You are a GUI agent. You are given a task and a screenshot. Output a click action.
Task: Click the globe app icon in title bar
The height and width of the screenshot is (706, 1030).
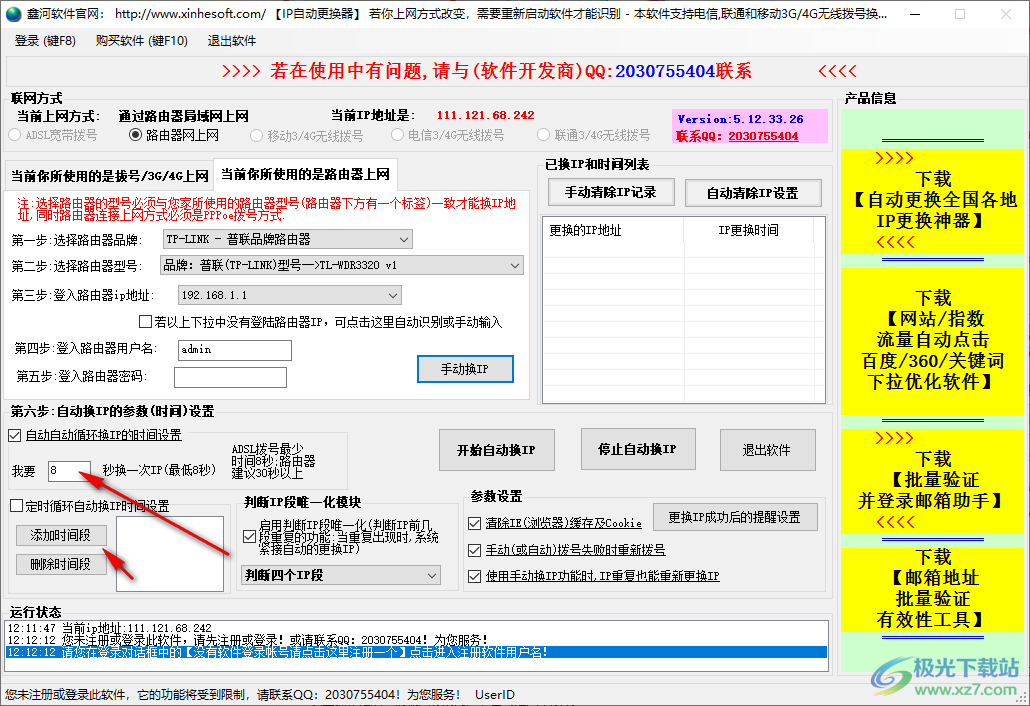coord(12,14)
